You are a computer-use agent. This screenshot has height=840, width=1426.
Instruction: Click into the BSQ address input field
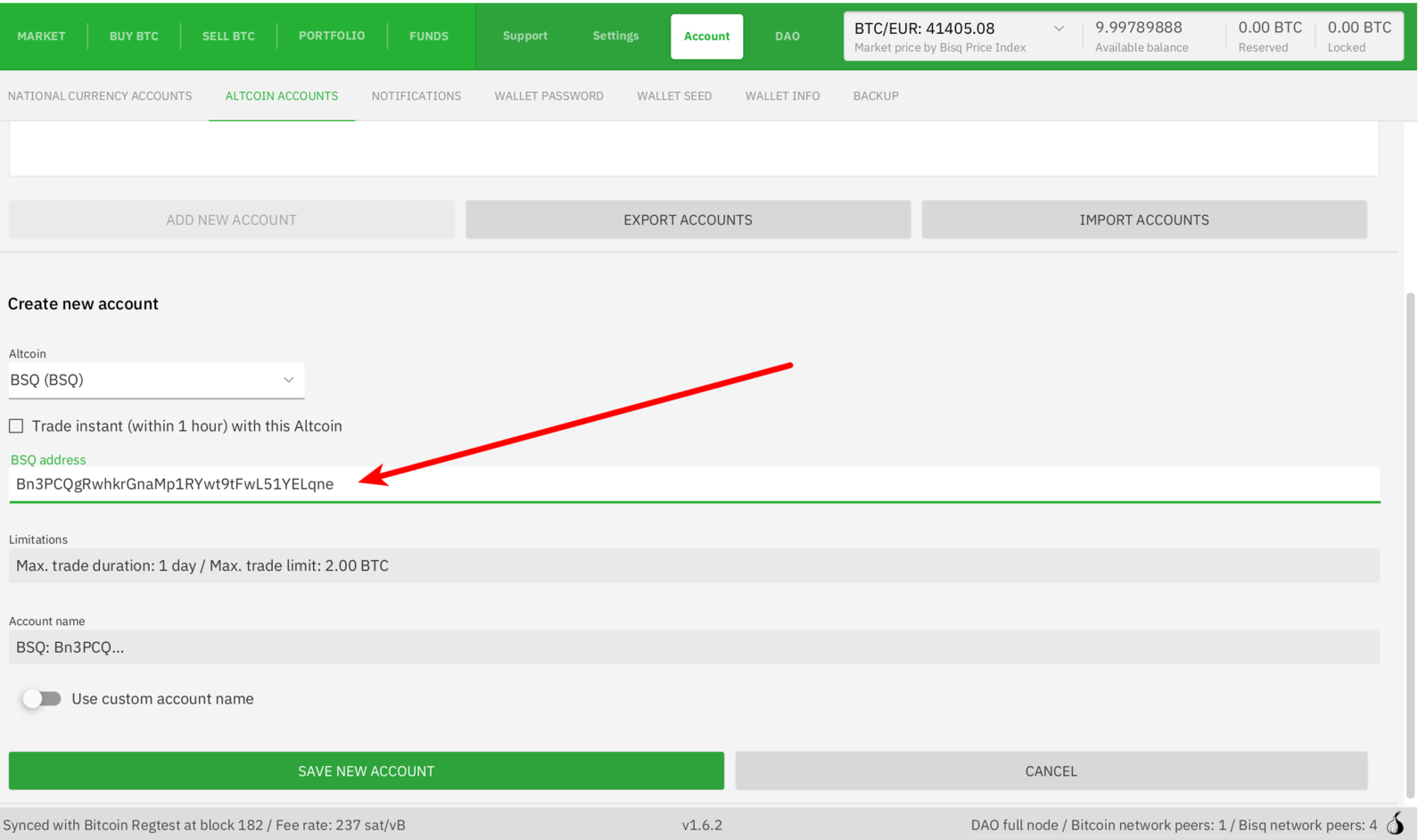point(694,484)
